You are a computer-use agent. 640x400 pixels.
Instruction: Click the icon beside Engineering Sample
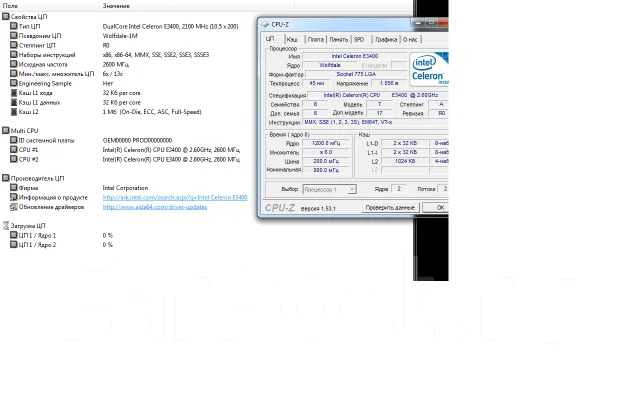tap(13, 83)
